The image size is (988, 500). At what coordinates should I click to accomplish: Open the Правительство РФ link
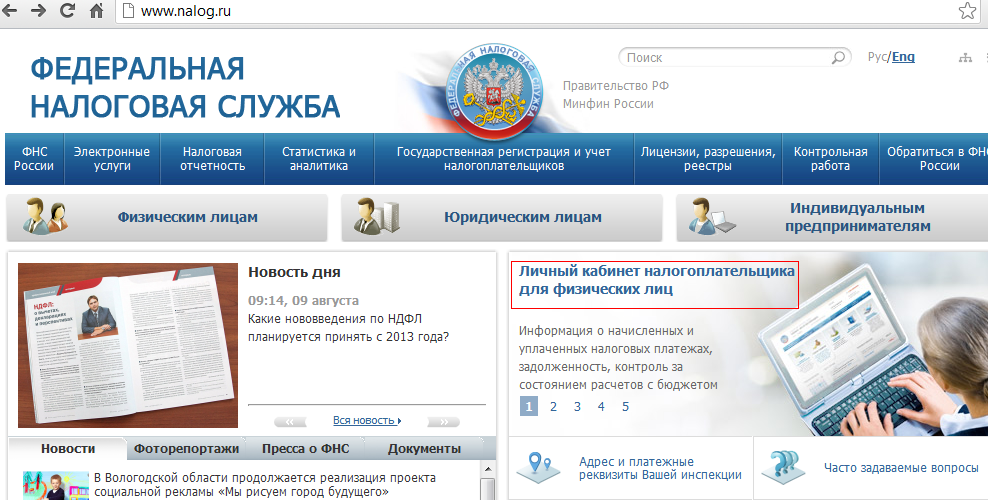tap(616, 86)
